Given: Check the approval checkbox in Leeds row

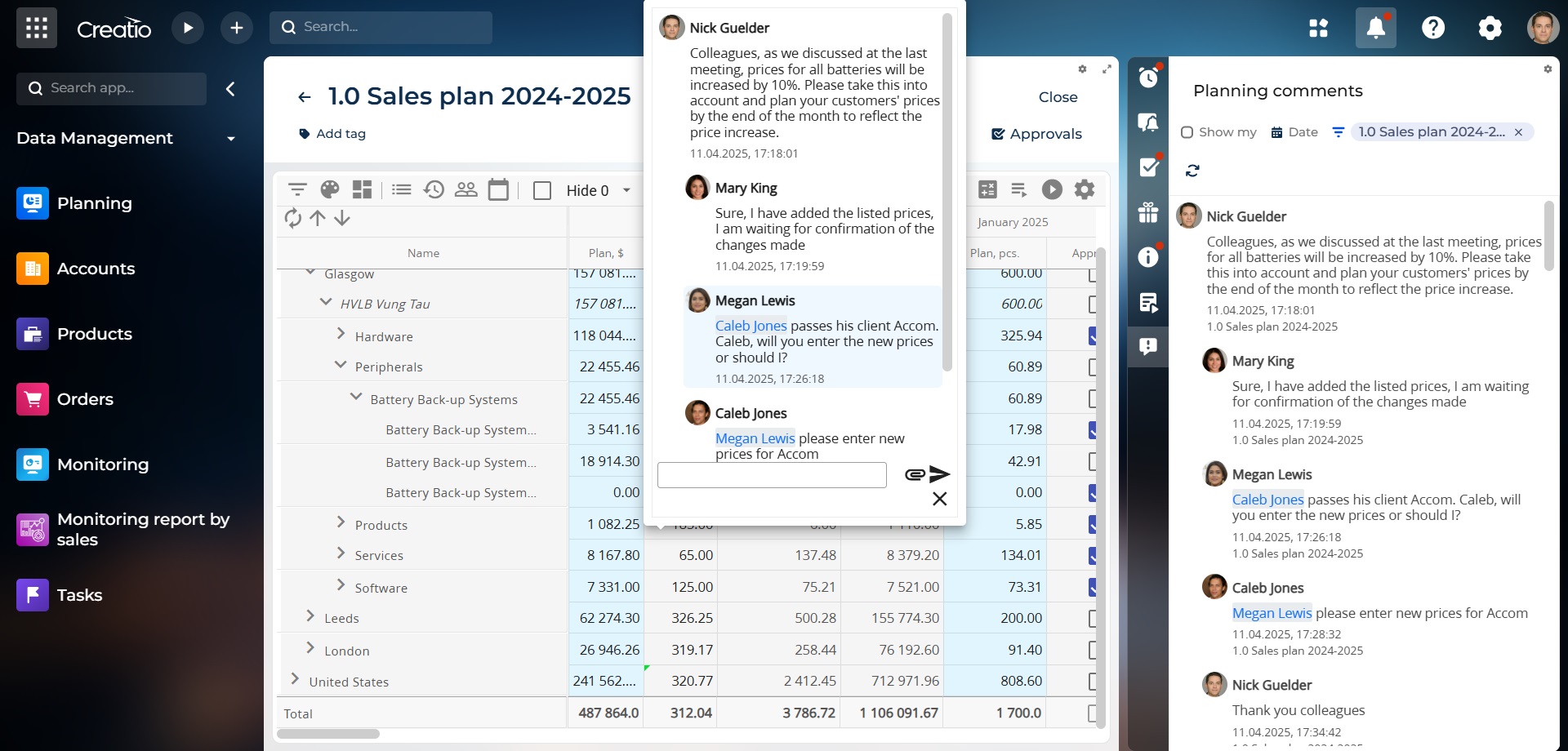Looking at the screenshot, I should (x=1092, y=618).
